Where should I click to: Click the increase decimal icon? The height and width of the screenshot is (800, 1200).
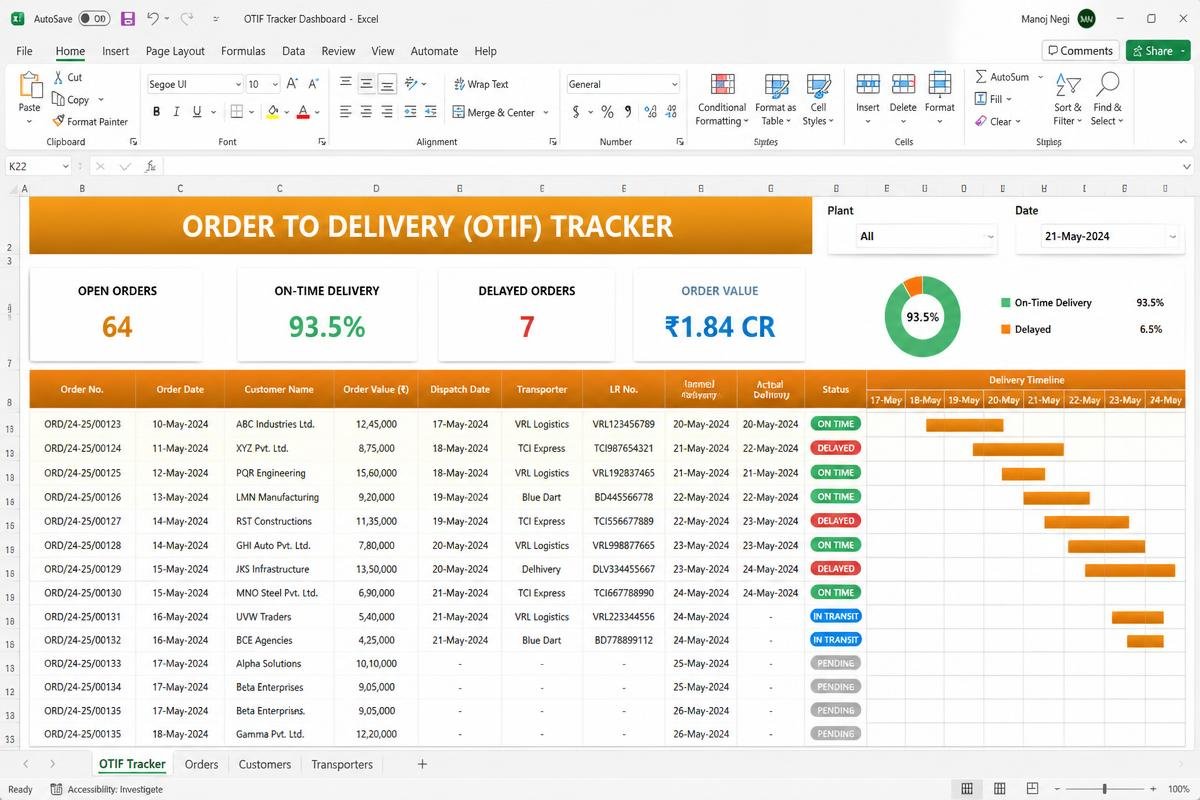652,112
